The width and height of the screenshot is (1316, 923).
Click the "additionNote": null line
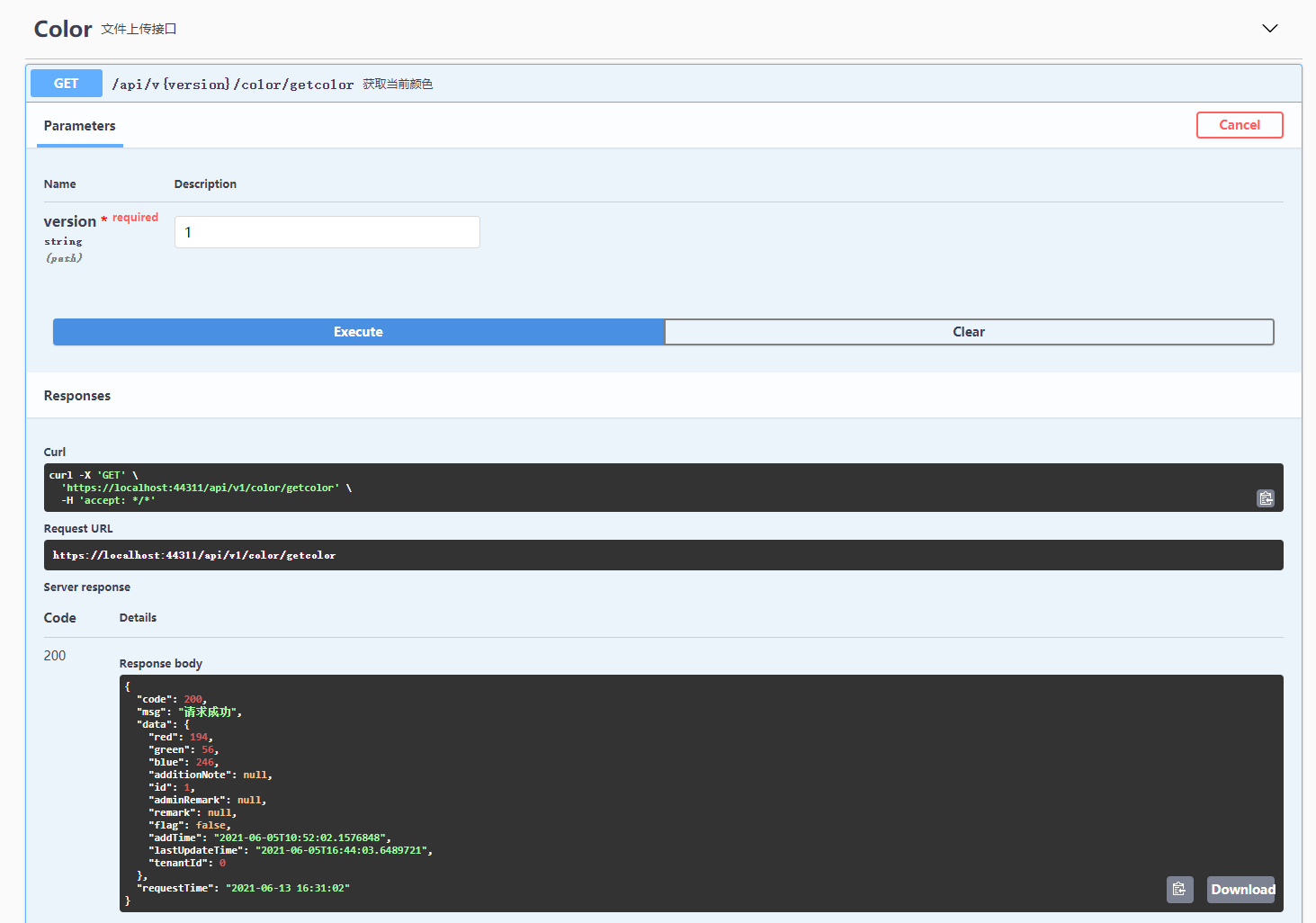(210, 775)
